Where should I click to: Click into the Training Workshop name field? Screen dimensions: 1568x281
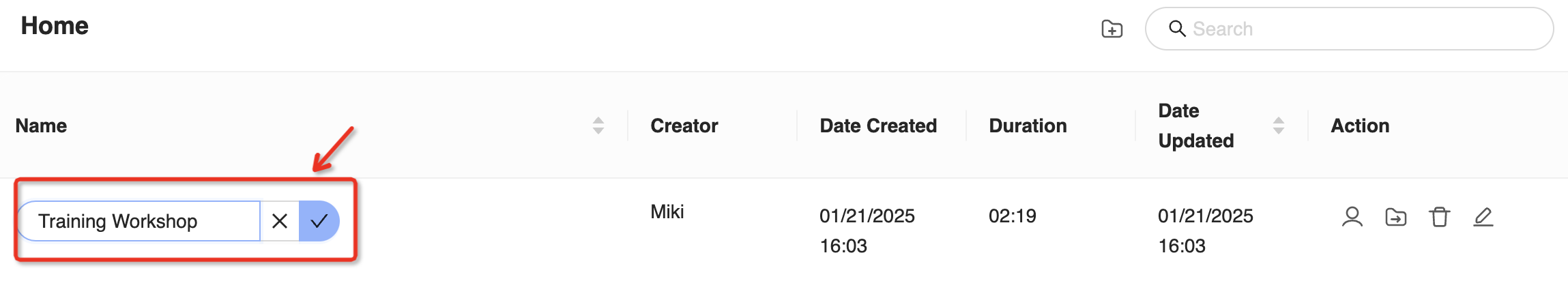(139, 221)
